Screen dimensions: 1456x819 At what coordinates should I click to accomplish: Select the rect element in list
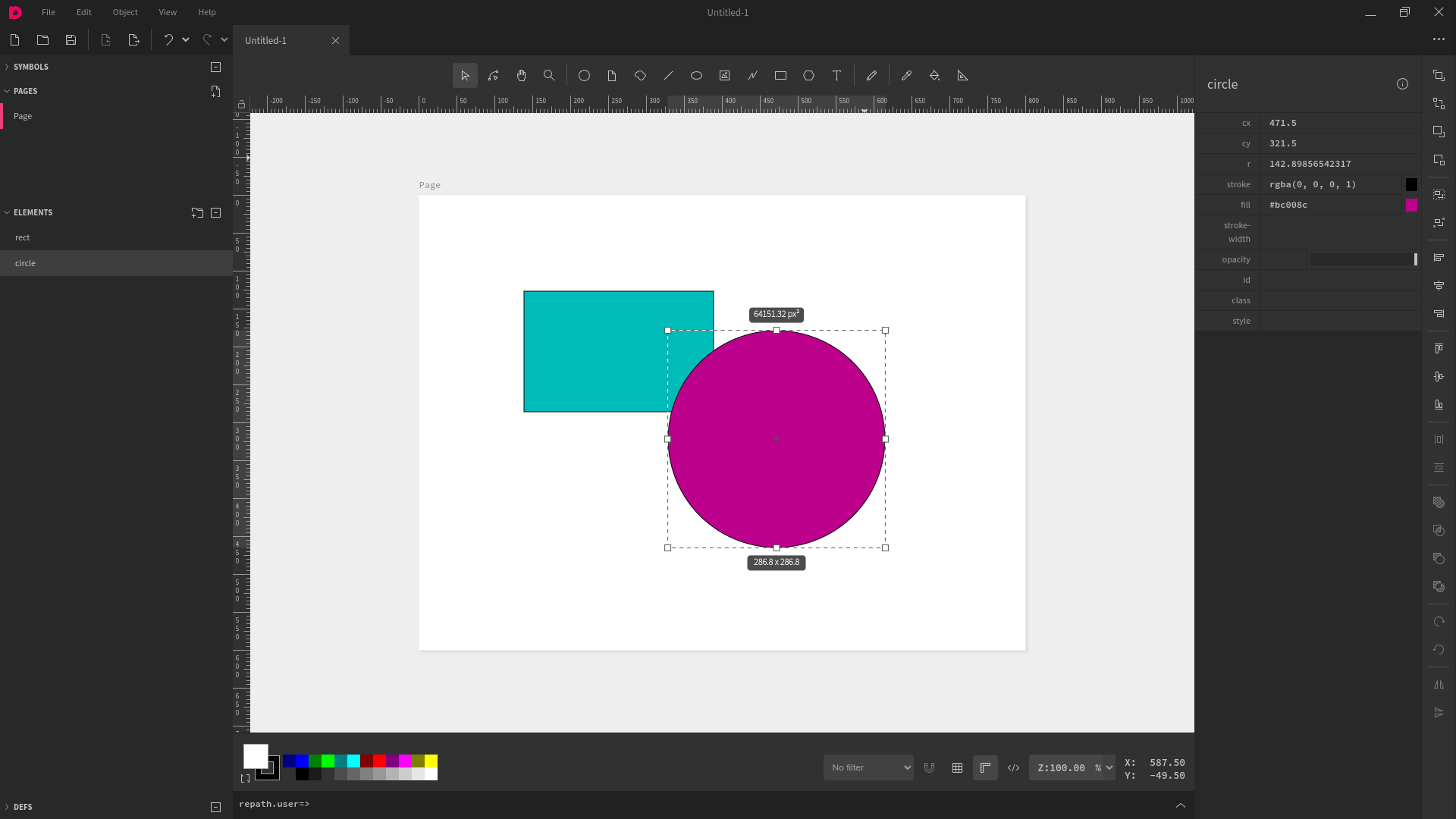[x=23, y=237]
